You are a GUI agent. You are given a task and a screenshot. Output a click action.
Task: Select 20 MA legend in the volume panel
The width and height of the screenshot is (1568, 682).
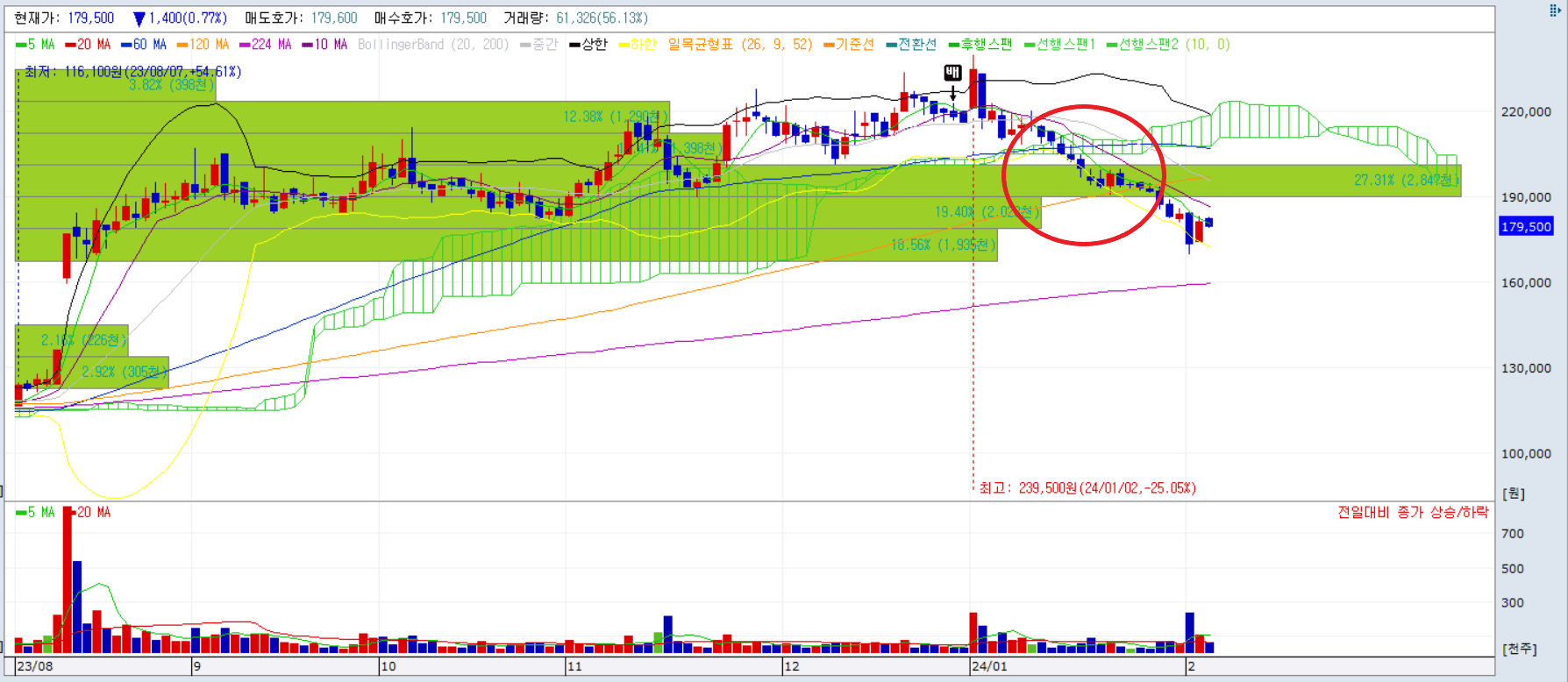pyautogui.click(x=88, y=512)
